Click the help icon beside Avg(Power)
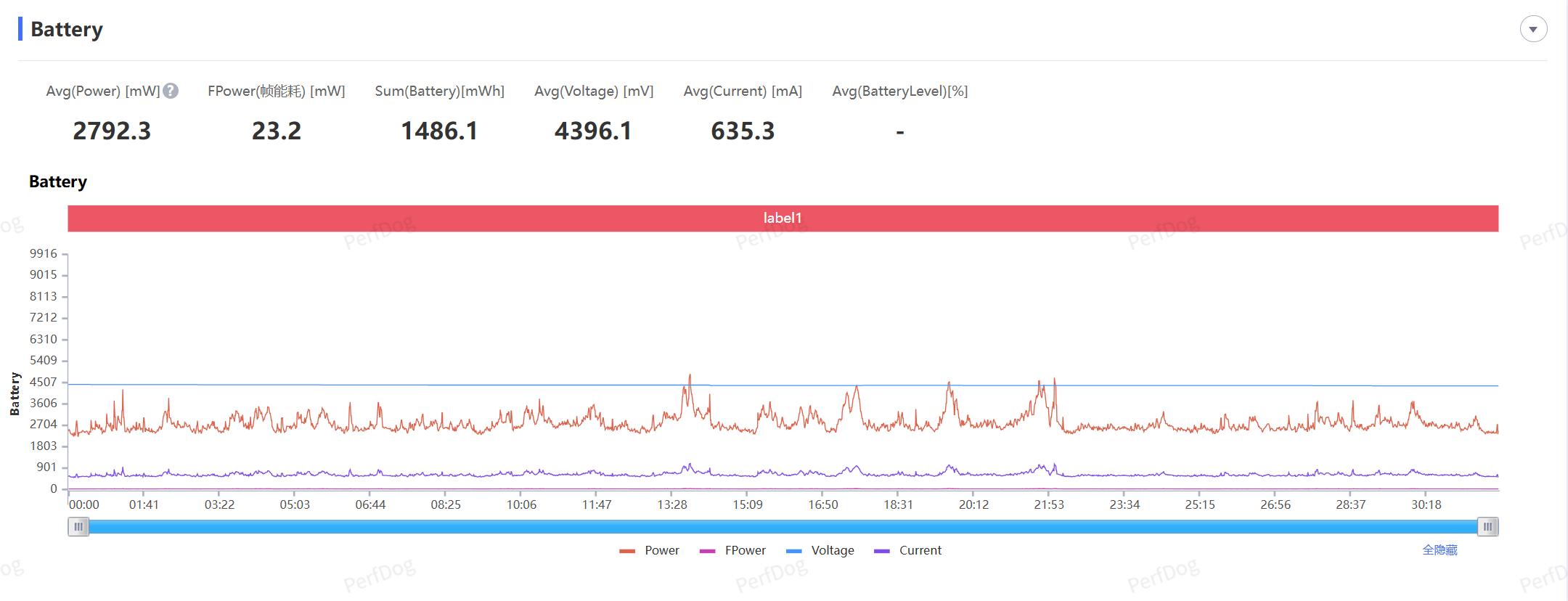The image size is (1568, 601). point(171,91)
